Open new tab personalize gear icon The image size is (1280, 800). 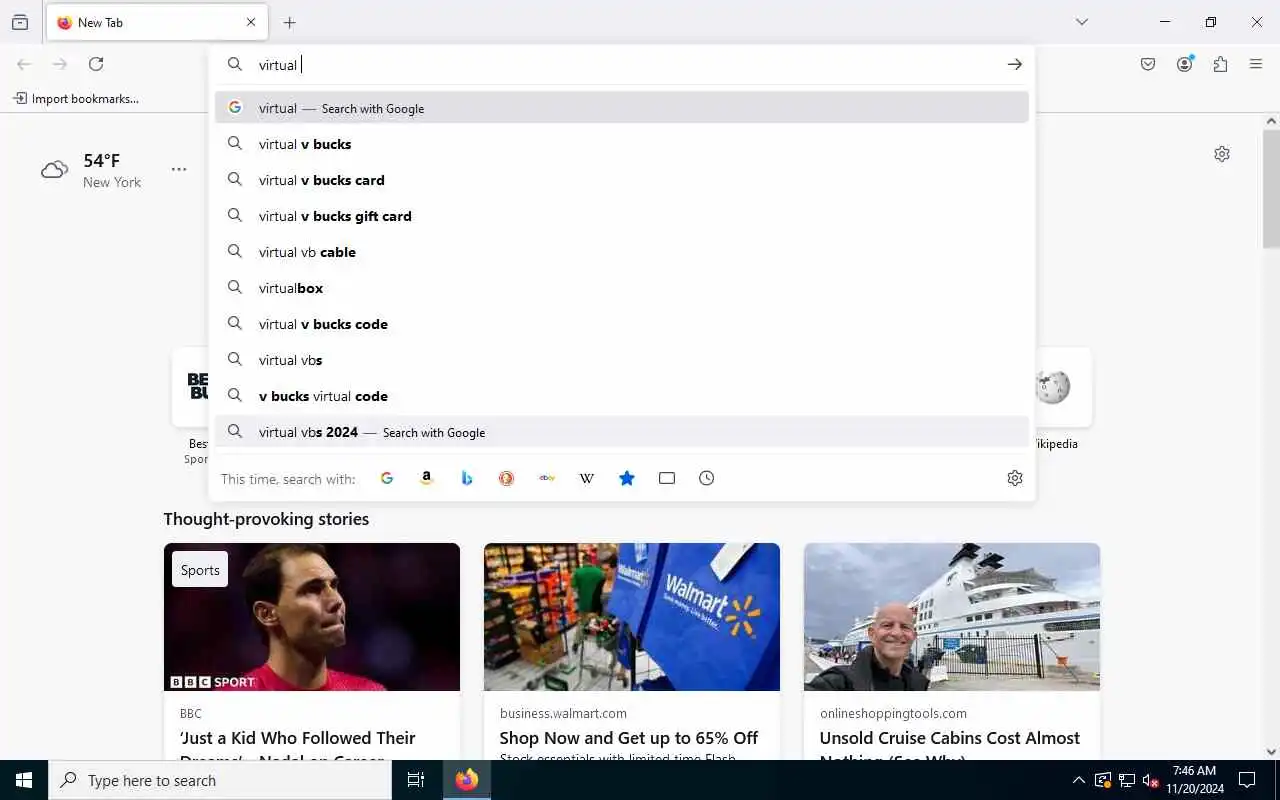pyautogui.click(x=1222, y=154)
